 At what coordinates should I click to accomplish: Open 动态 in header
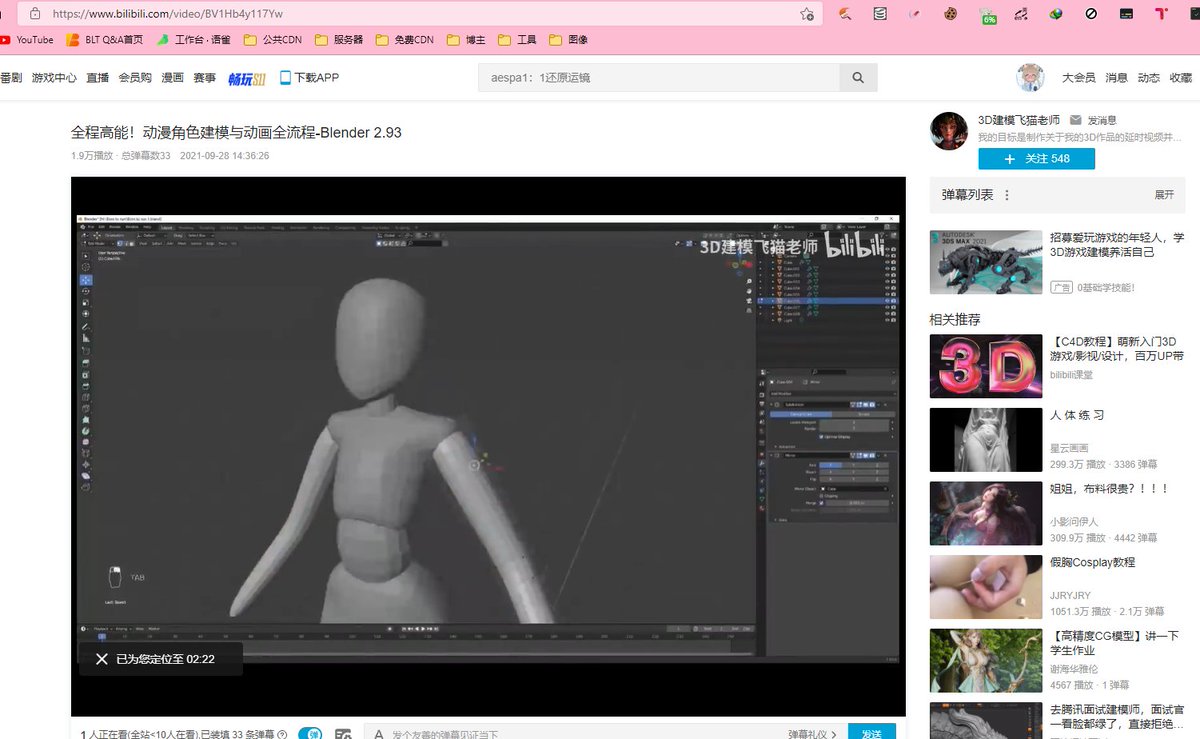pyautogui.click(x=1148, y=78)
